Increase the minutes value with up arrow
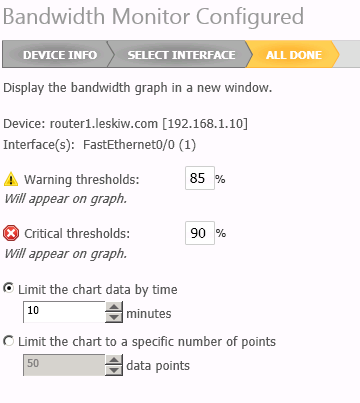Viewport: 360px width, 403px height. (114, 307)
